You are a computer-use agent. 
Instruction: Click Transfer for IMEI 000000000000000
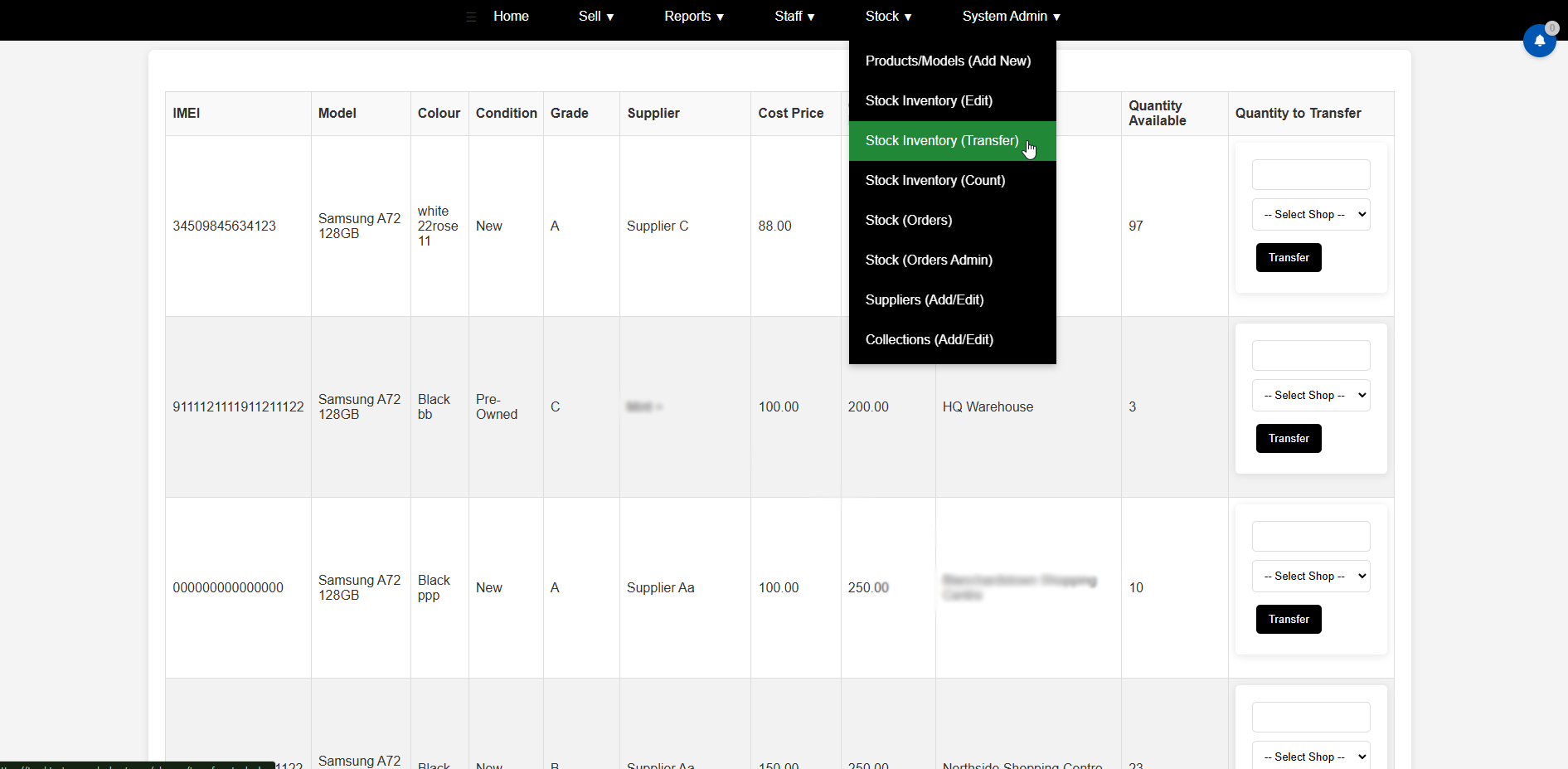(1289, 620)
